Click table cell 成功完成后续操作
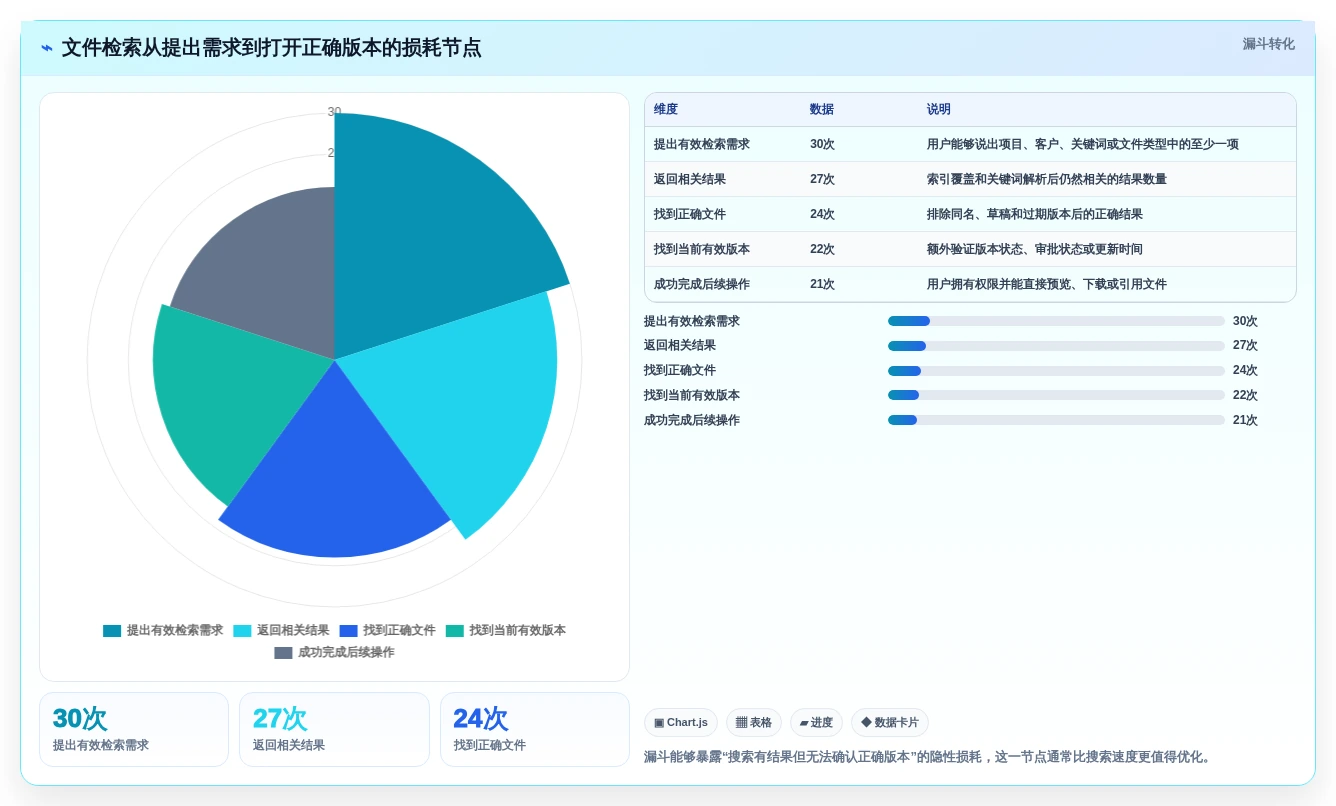This screenshot has width=1336, height=806. click(x=702, y=284)
